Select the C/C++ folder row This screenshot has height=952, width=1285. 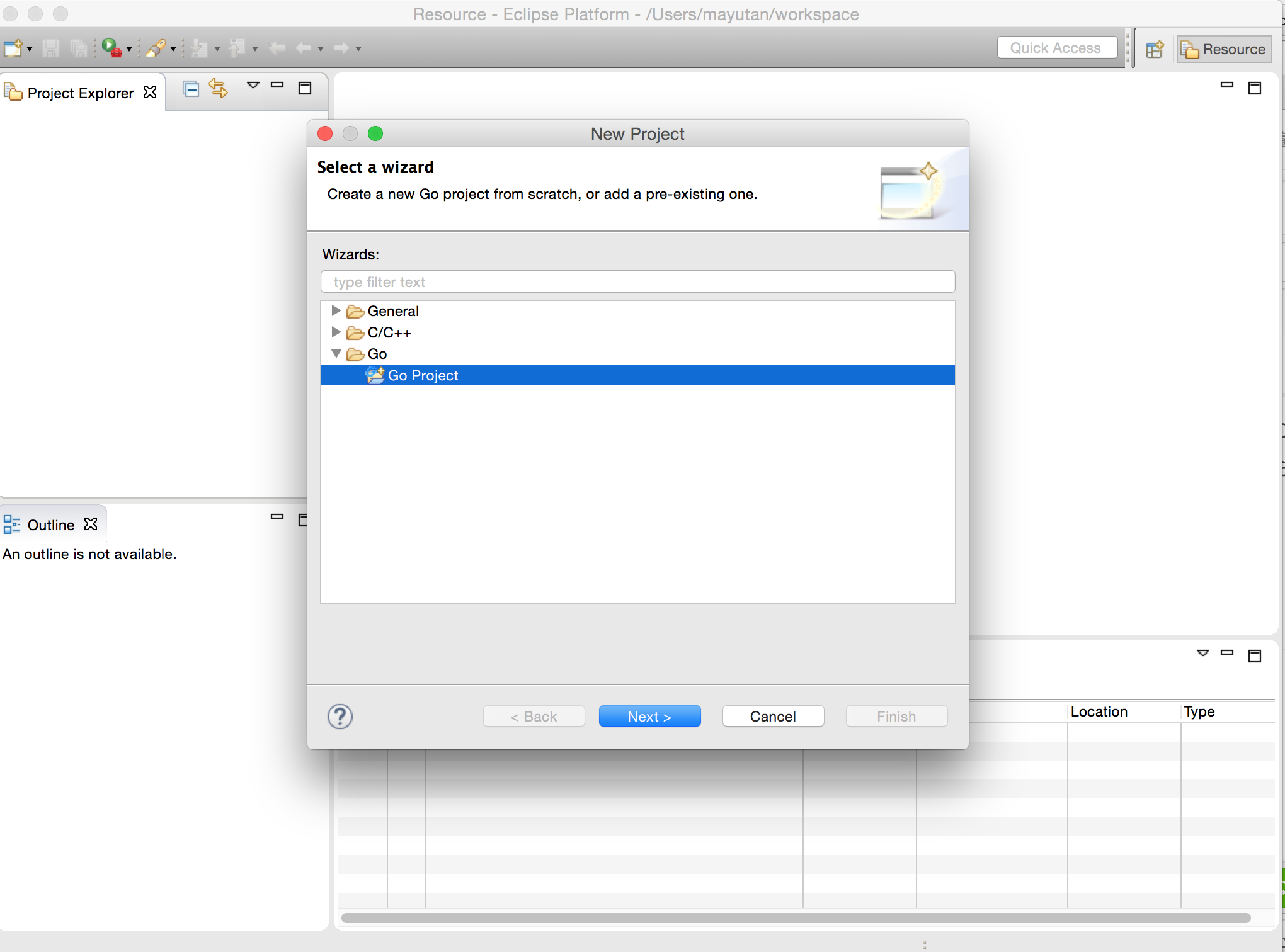point(638,332)
